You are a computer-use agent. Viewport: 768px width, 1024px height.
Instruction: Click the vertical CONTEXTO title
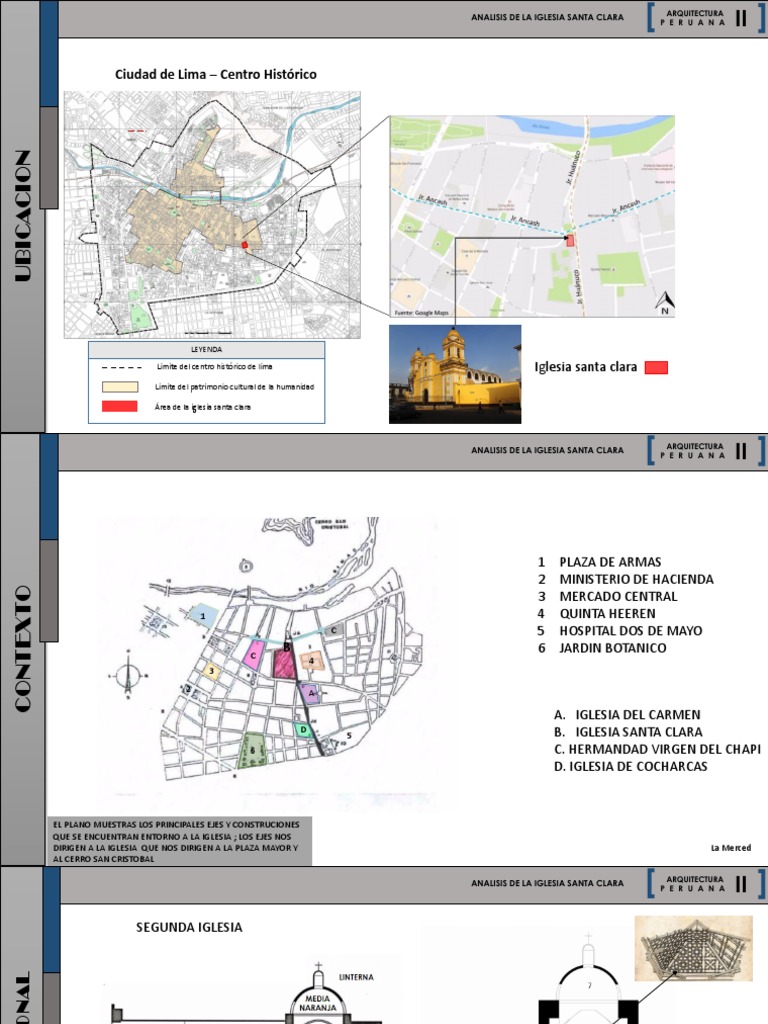pyautogui.click(x=22, y=648)
